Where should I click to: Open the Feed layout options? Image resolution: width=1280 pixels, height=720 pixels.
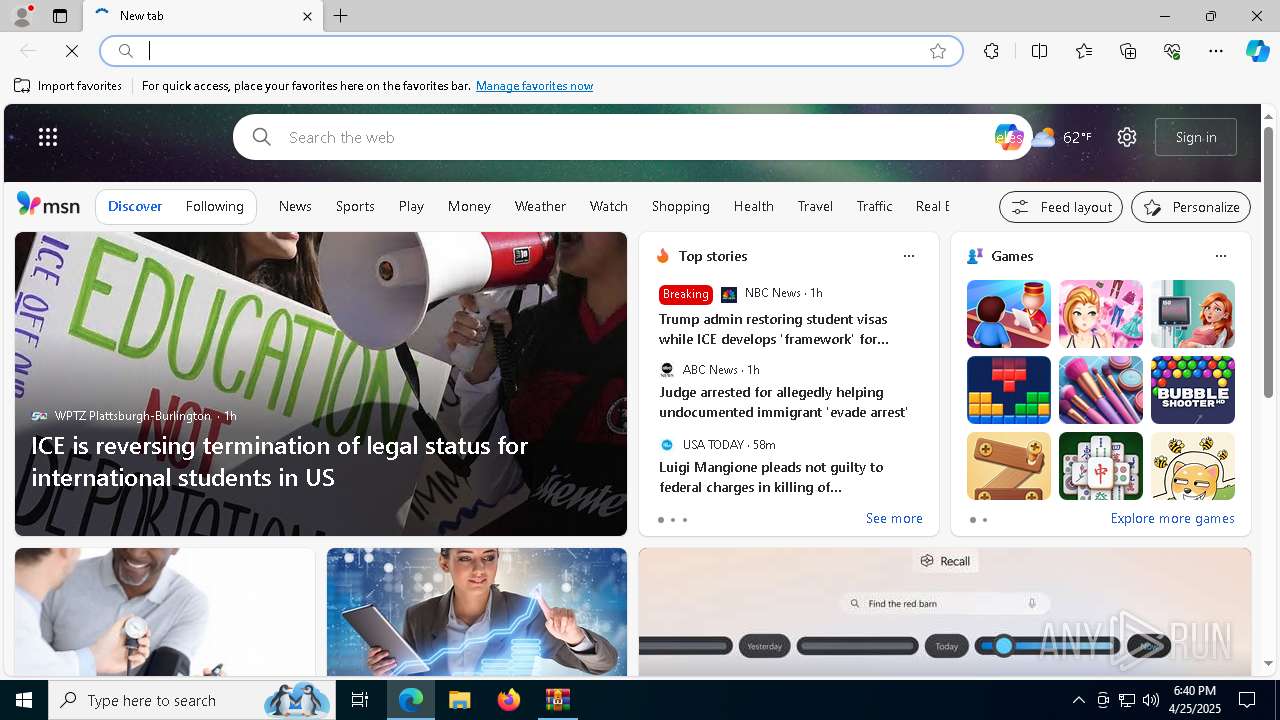(1061, 207)
